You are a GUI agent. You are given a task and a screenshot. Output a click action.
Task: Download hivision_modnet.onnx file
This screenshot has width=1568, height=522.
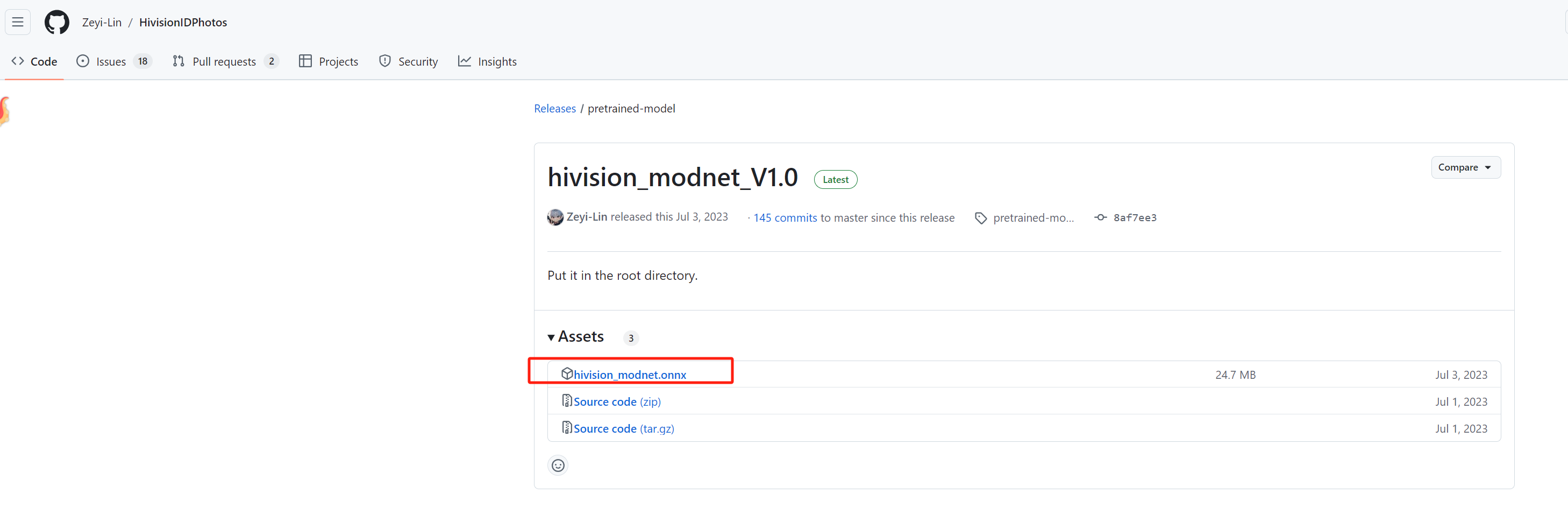pyautogui.click(x=629, y=375)
